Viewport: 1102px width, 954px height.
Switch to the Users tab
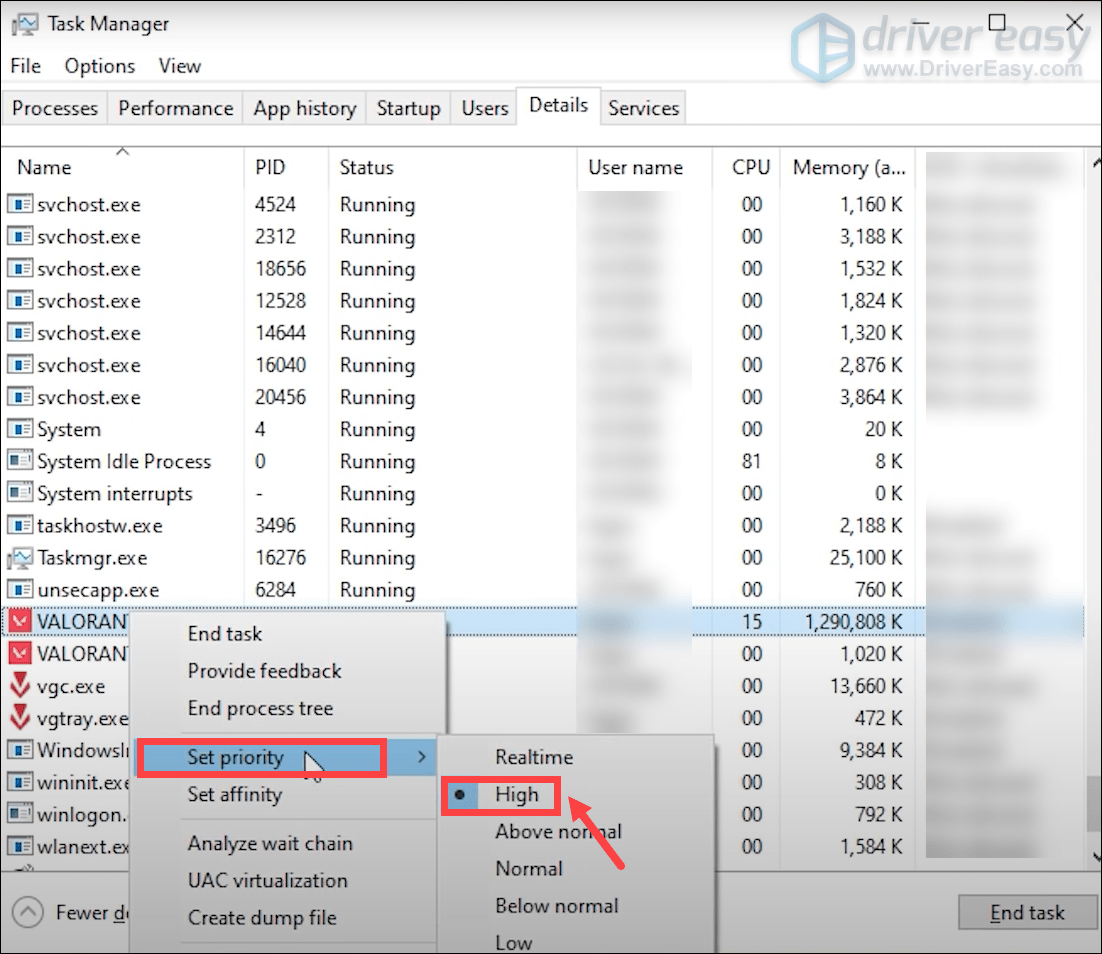coord(485,108)
